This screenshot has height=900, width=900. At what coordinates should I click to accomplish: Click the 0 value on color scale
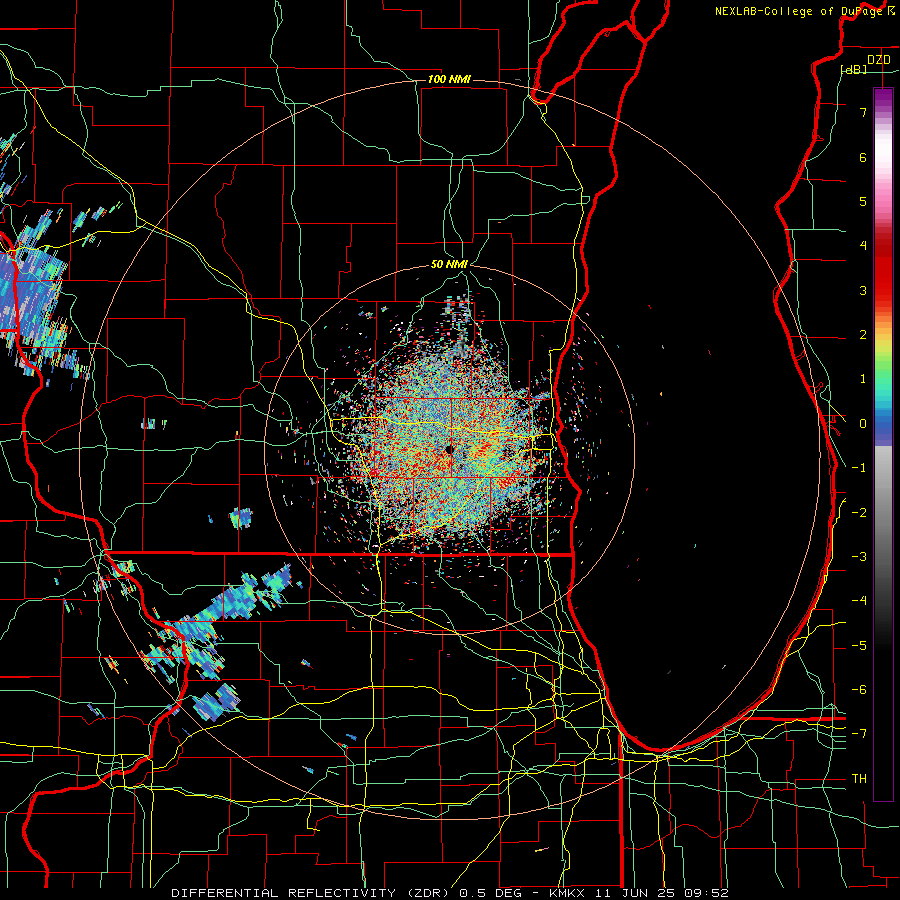[x=863, y=424]
